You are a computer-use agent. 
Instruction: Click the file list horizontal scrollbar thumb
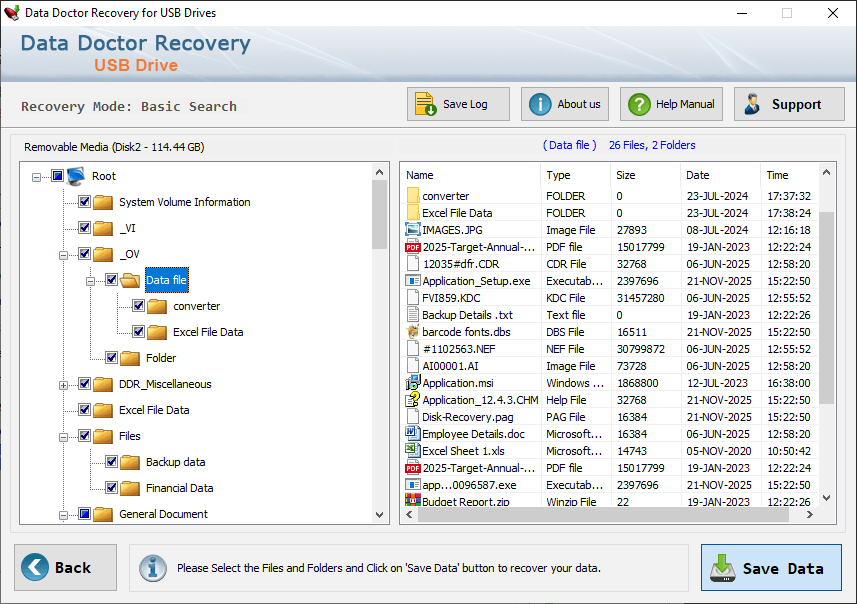tap(603, 514)
